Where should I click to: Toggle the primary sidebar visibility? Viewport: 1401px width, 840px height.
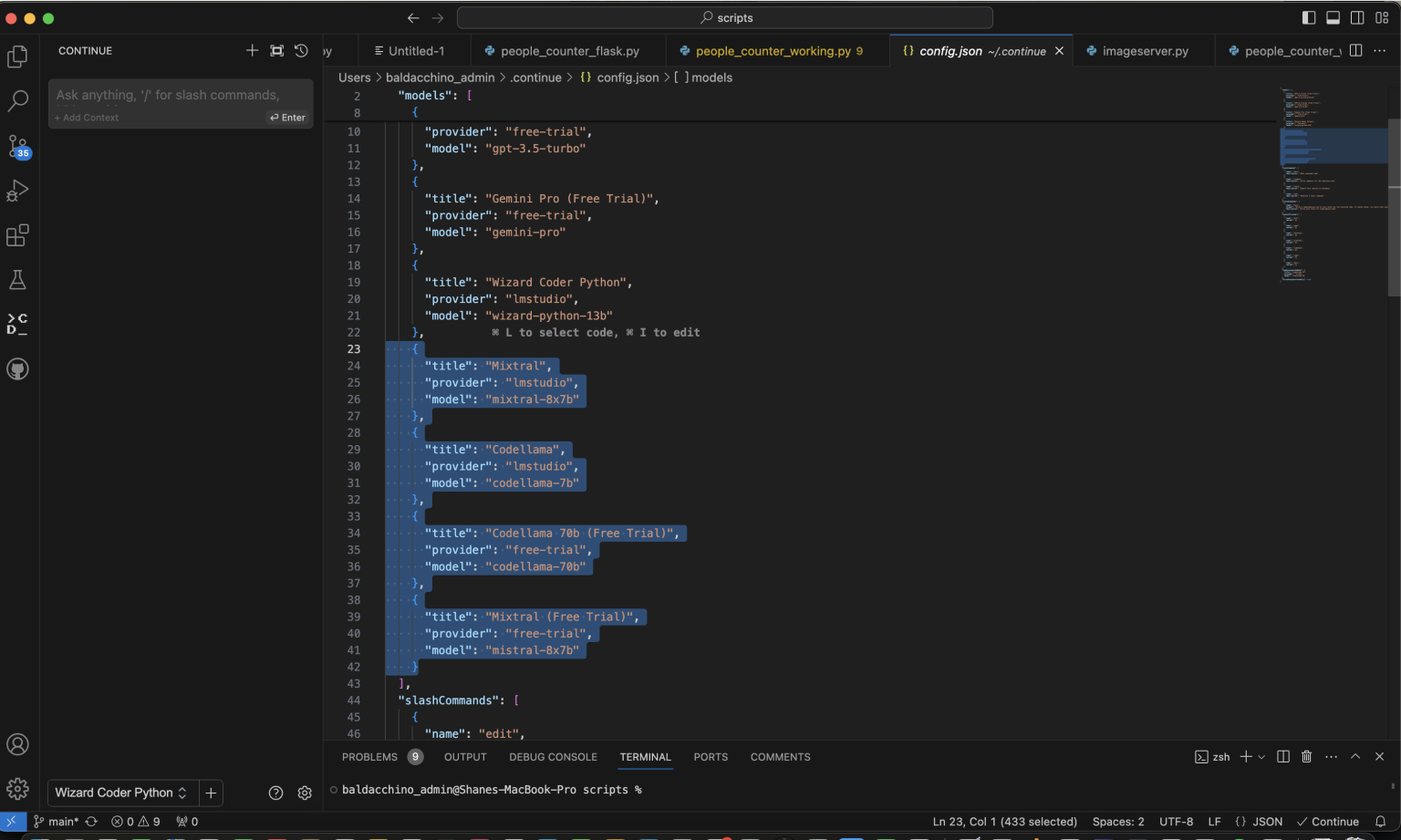pyautogui.click(x=1308, y=16)
